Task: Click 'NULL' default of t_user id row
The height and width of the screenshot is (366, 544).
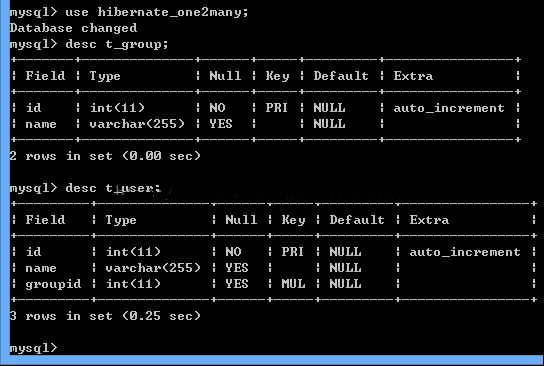Action: 345,252
